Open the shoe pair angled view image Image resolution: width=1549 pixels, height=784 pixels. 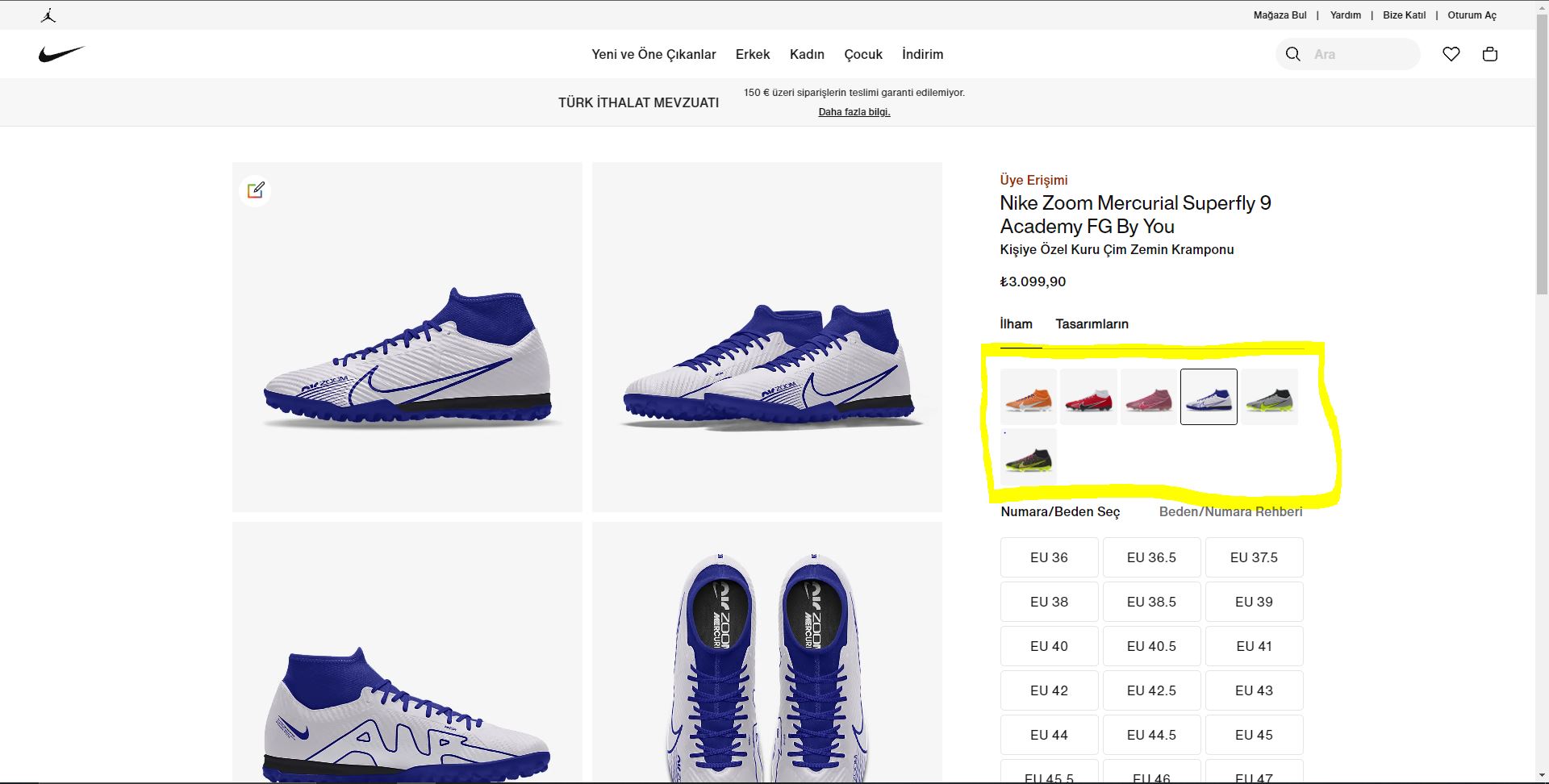767,337
